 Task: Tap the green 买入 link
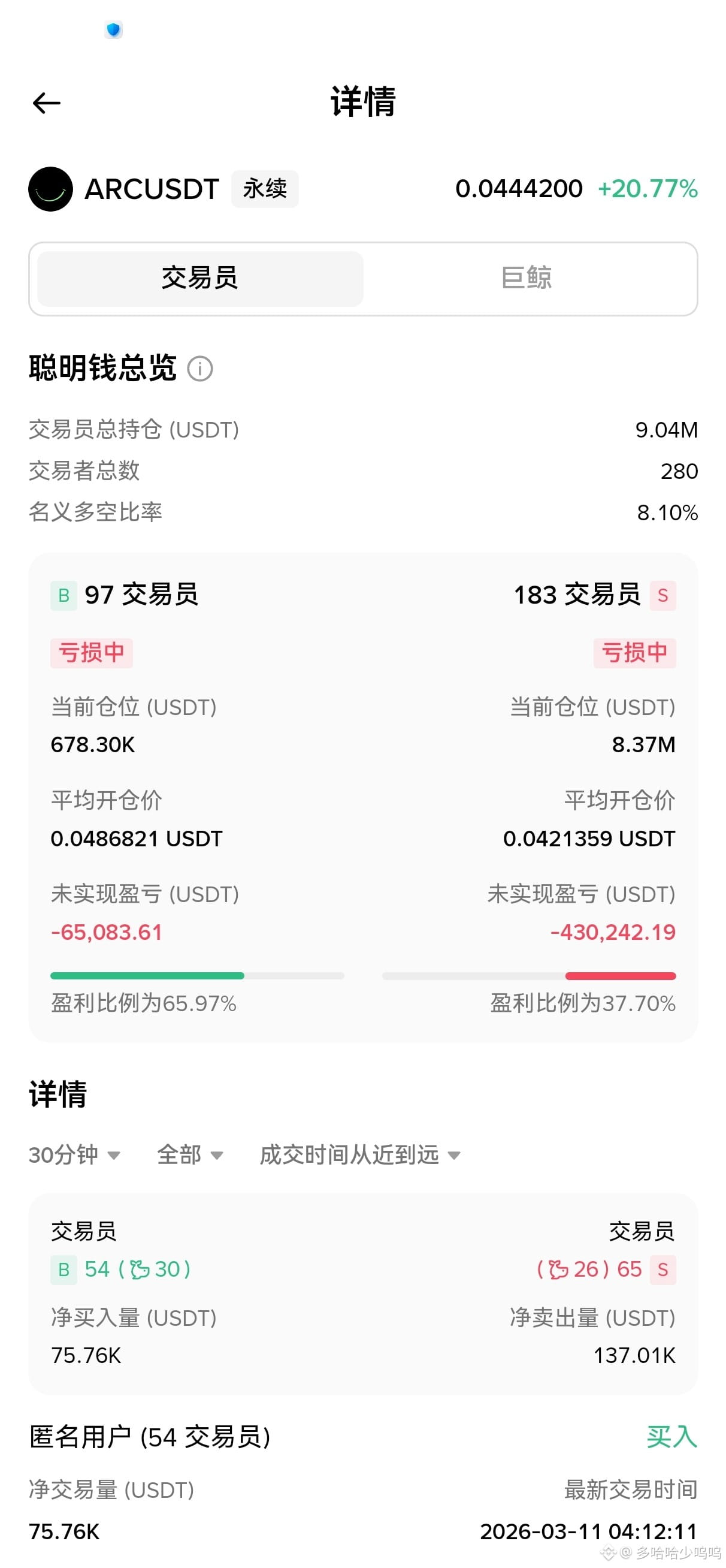click(672, 1437)
